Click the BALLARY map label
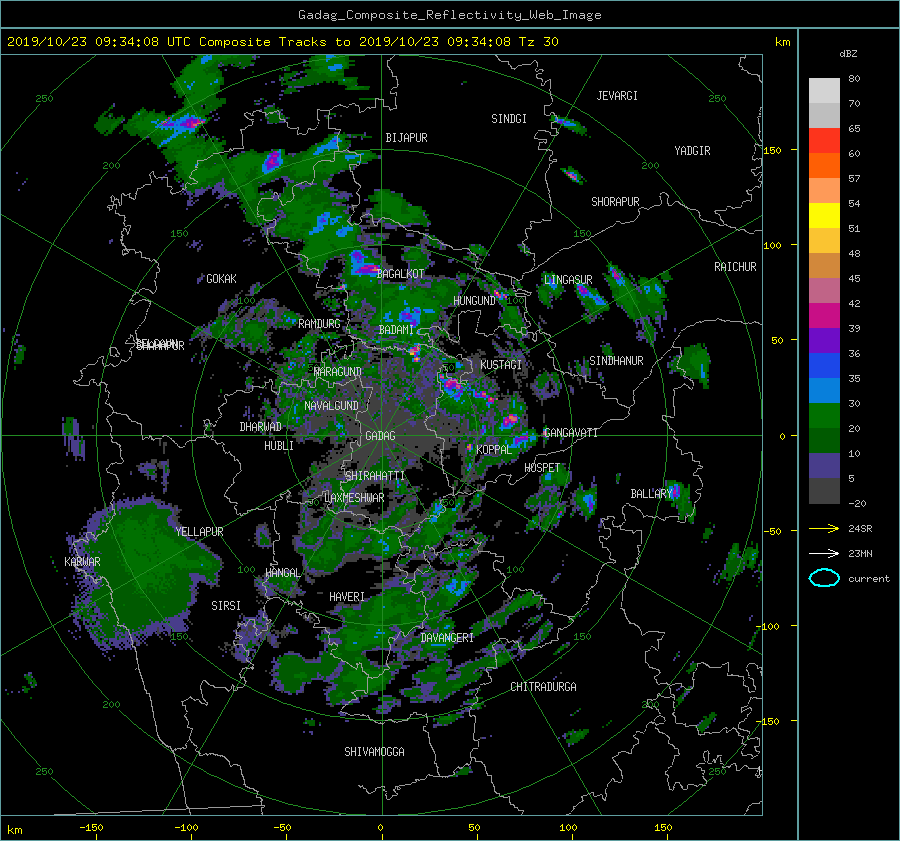Viewport: 900px width, 841px height. point(651,494)
